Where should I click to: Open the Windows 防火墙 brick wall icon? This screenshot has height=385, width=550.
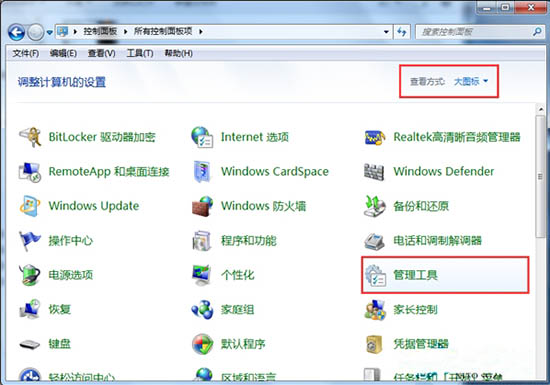point(203,206)
